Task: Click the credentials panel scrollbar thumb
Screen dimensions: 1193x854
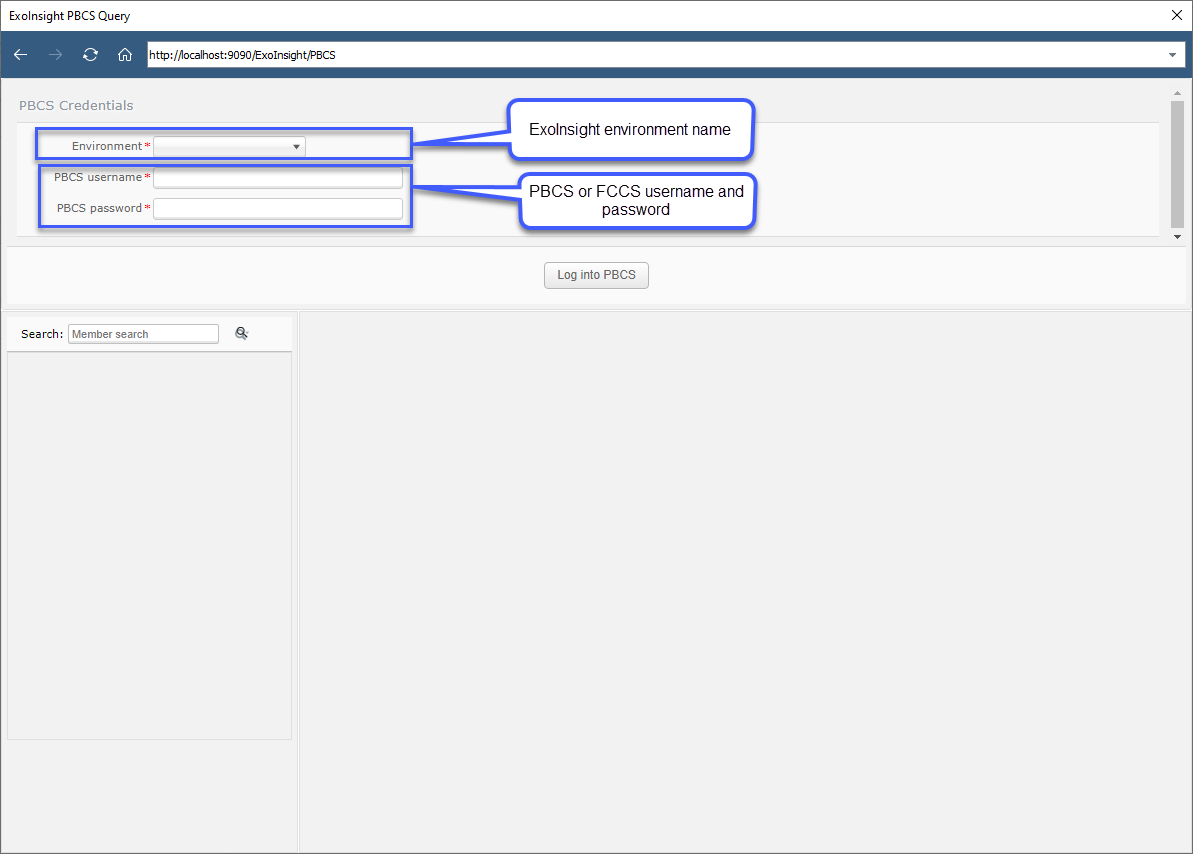Action: [x=1177, y=164]
